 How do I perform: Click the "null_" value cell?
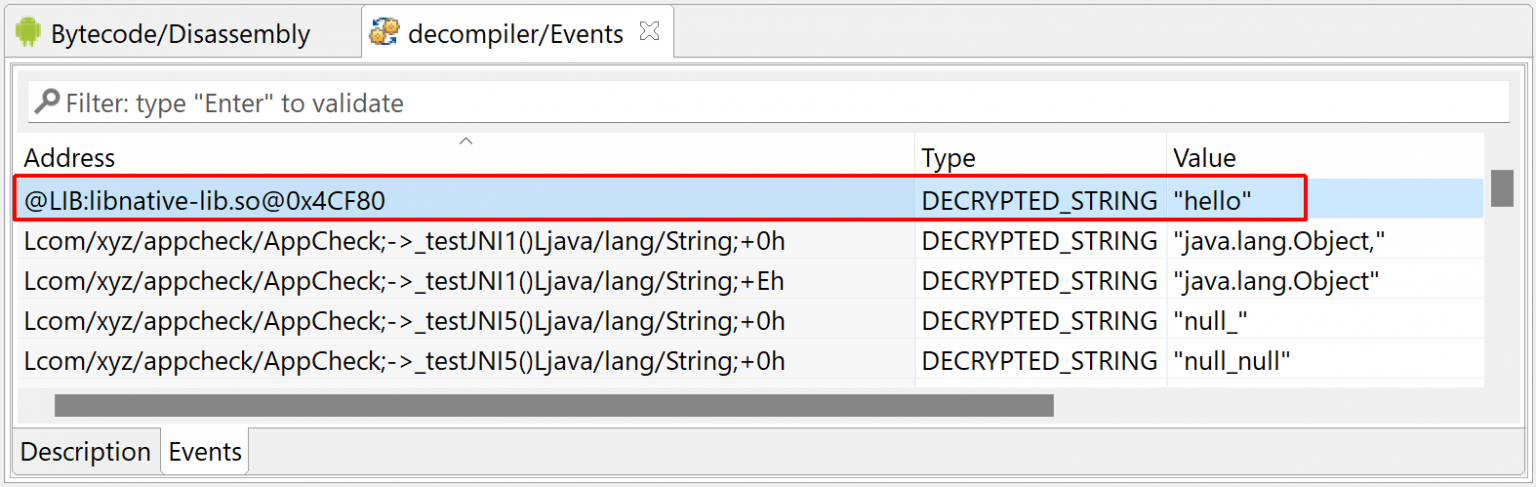point(1210,321)
